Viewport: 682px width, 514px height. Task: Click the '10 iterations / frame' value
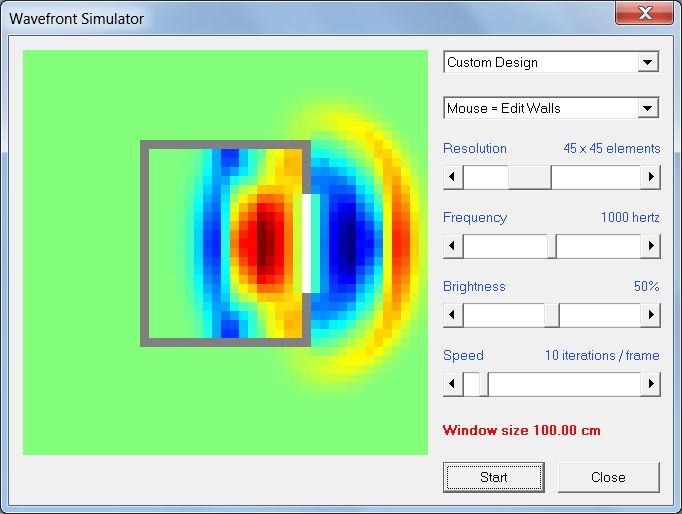pos(602,355)
